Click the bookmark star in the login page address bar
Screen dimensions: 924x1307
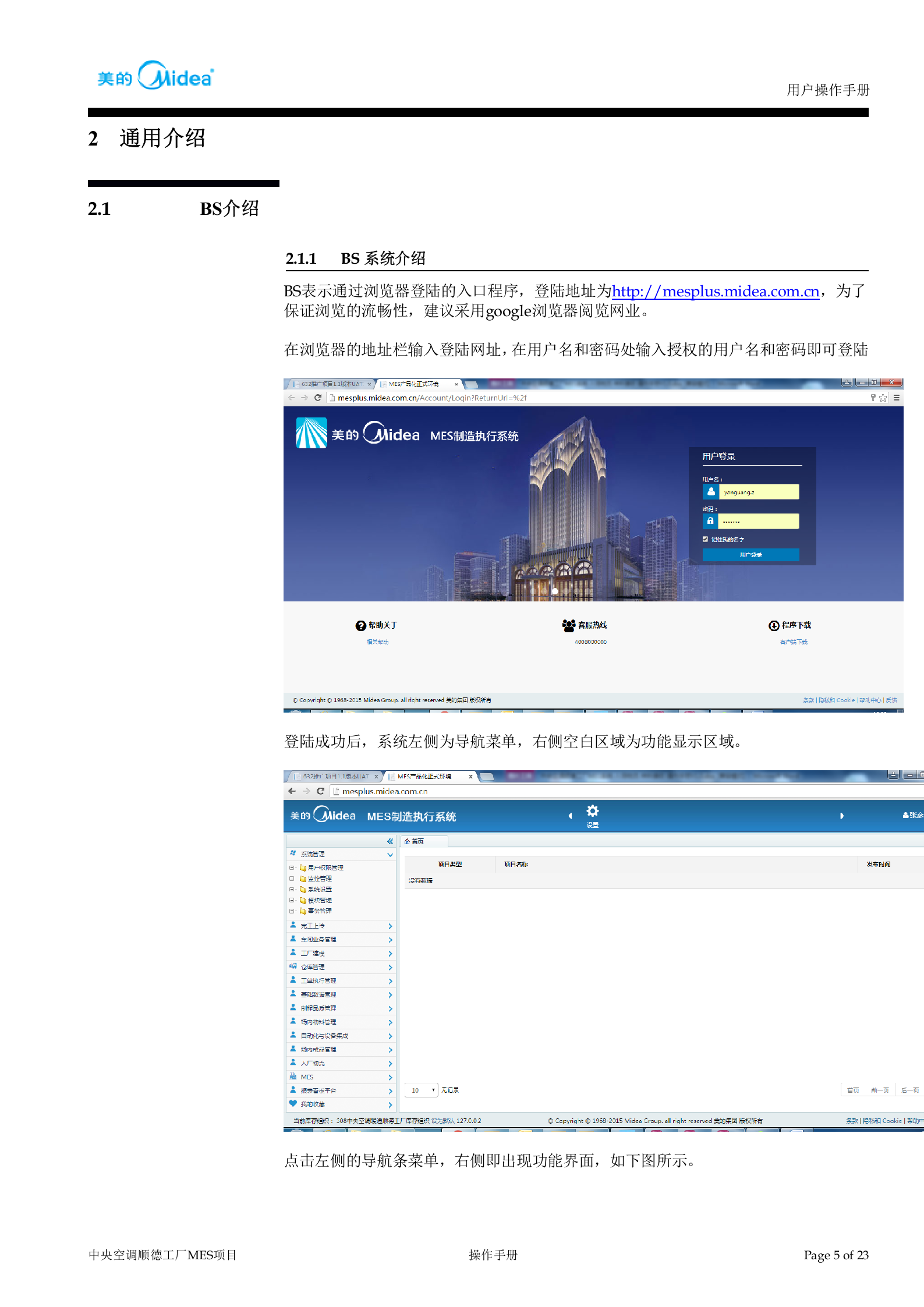[883, 398]
